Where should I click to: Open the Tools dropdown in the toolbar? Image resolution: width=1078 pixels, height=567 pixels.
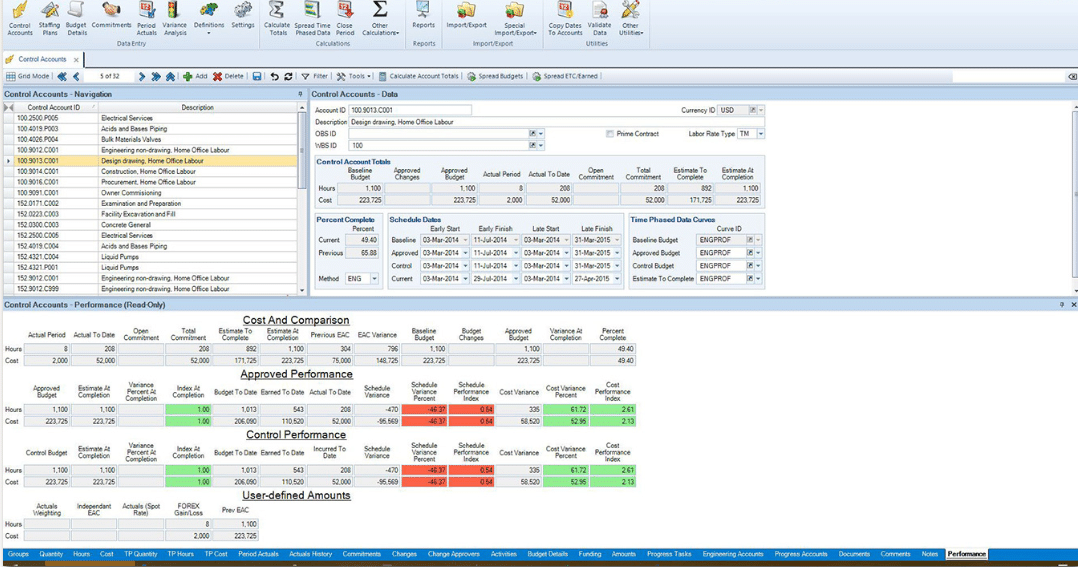354,76
